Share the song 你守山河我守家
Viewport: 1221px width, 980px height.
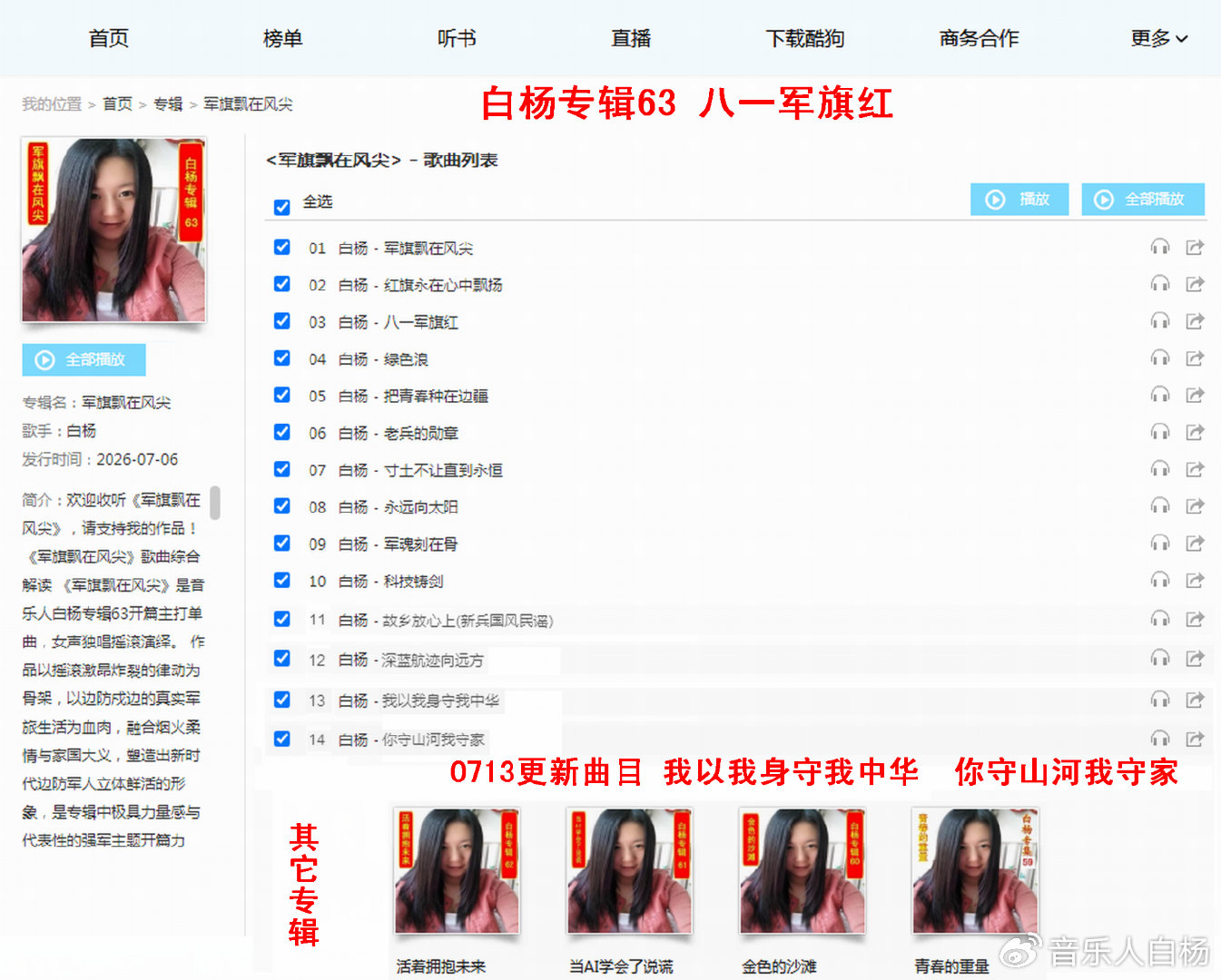tap(1195, 739)
